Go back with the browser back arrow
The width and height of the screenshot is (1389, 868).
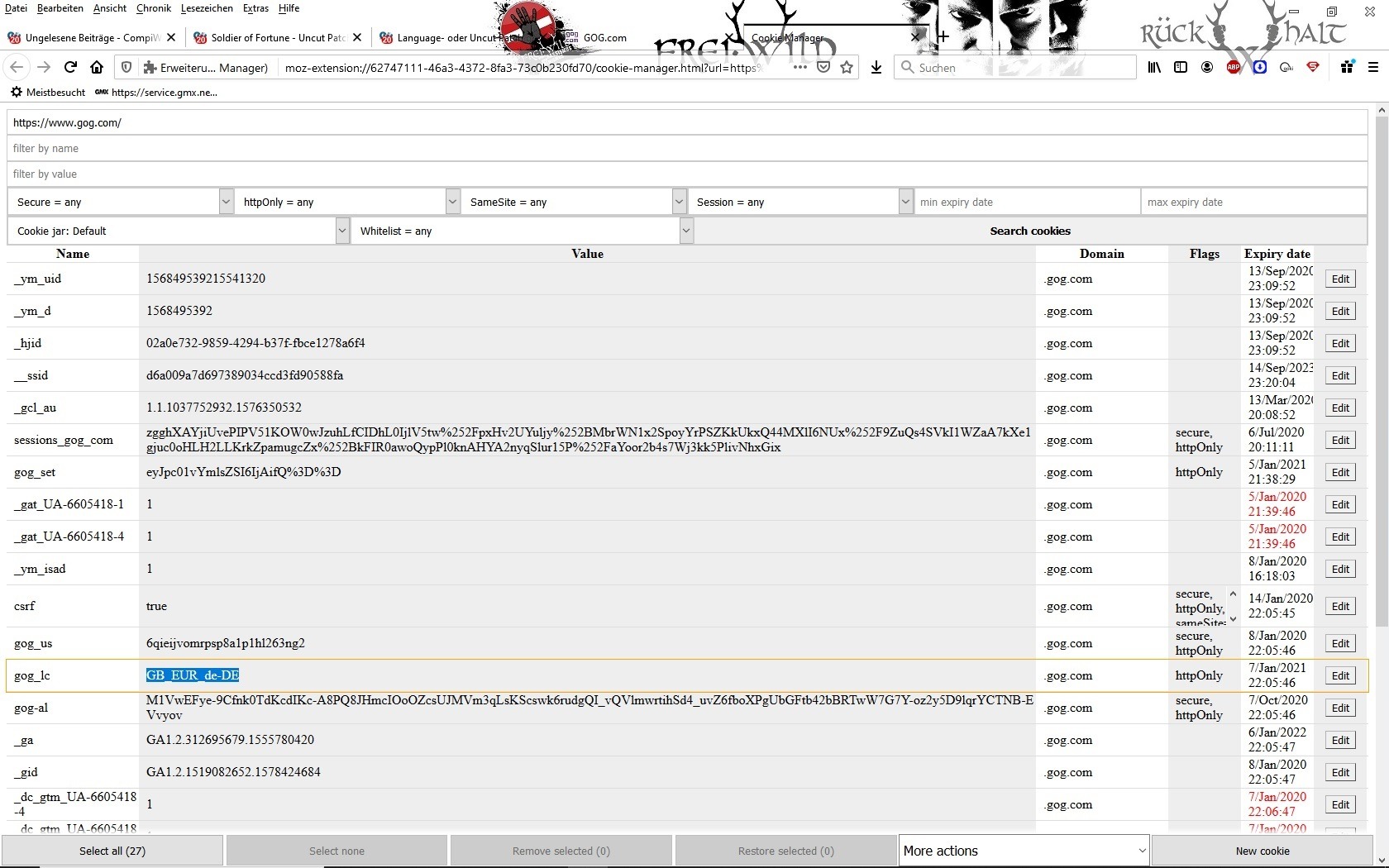click(x=17, y=68)
